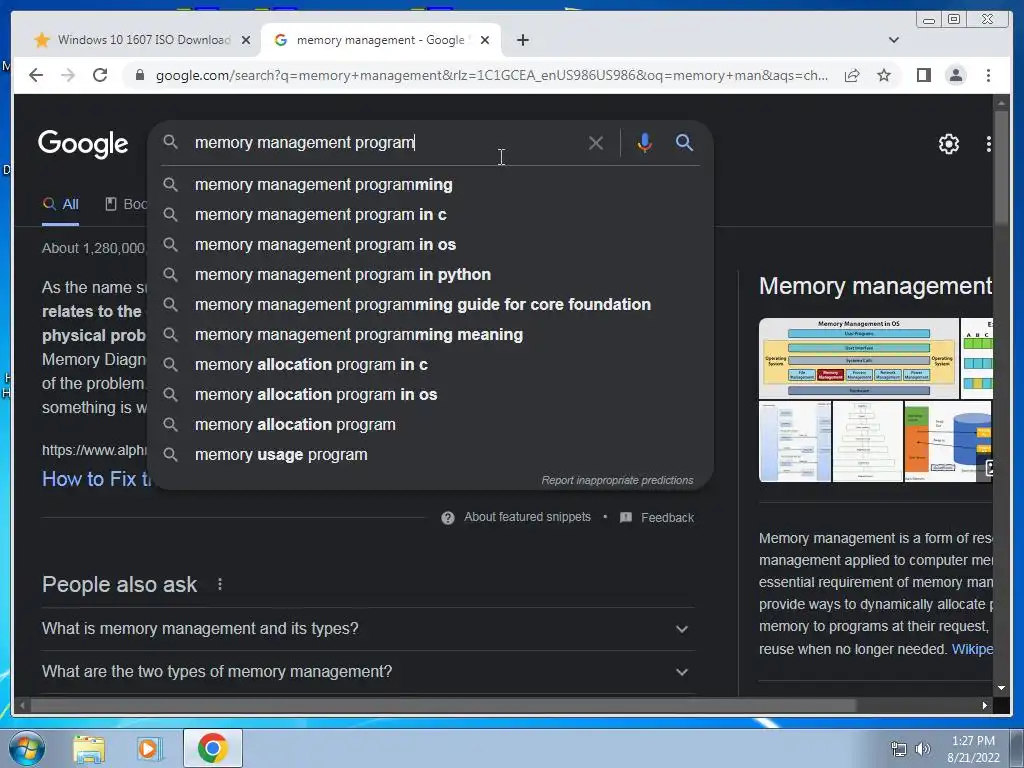Open the volume speaker tray icon
The image size is (1024, 768).
(x=922, y=749)
